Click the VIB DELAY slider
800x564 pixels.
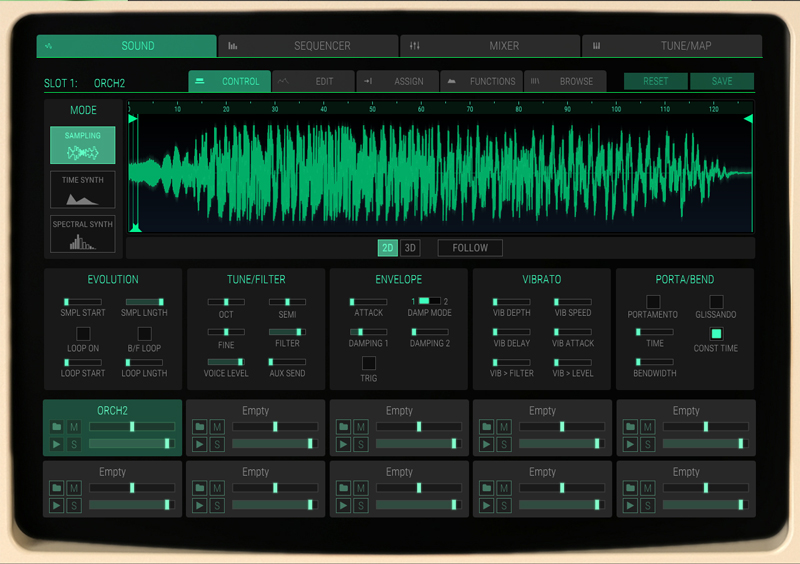tap(512, 332)
